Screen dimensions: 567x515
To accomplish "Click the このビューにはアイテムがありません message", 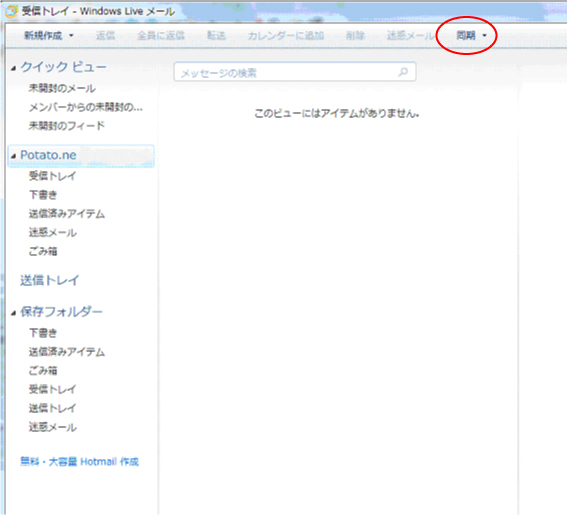I will pos(337,114).
